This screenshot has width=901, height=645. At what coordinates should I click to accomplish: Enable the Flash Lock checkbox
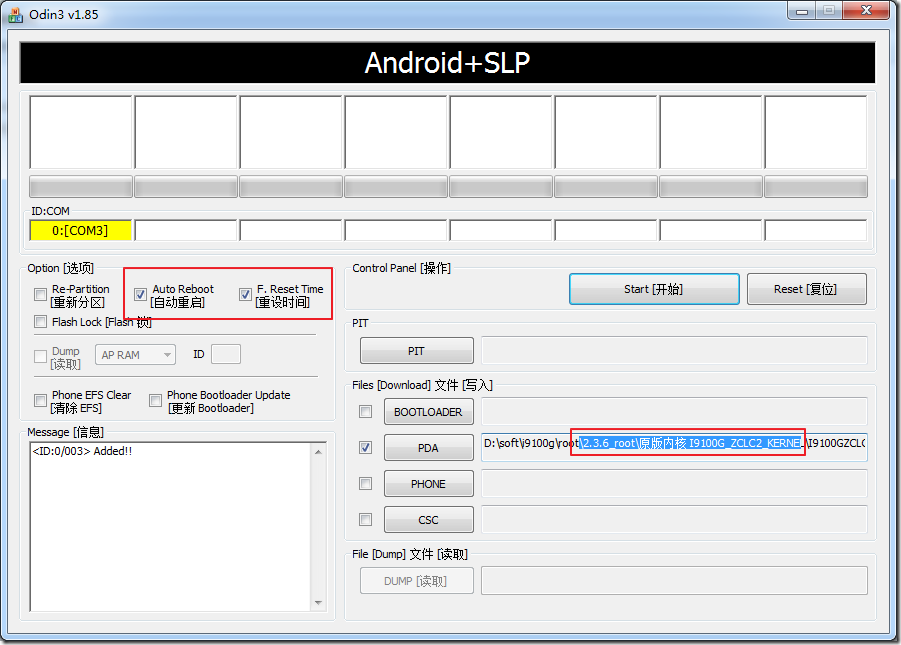[x=40, y=321]
